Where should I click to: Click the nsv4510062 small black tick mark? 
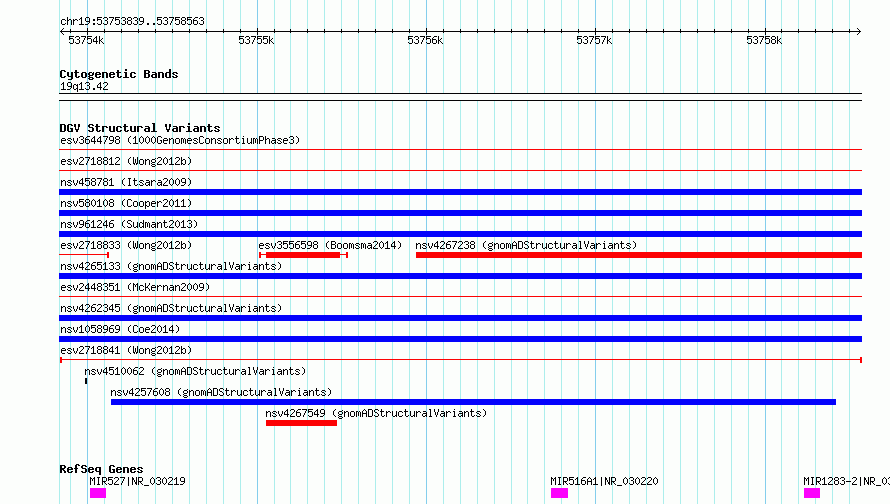point(86,381)
